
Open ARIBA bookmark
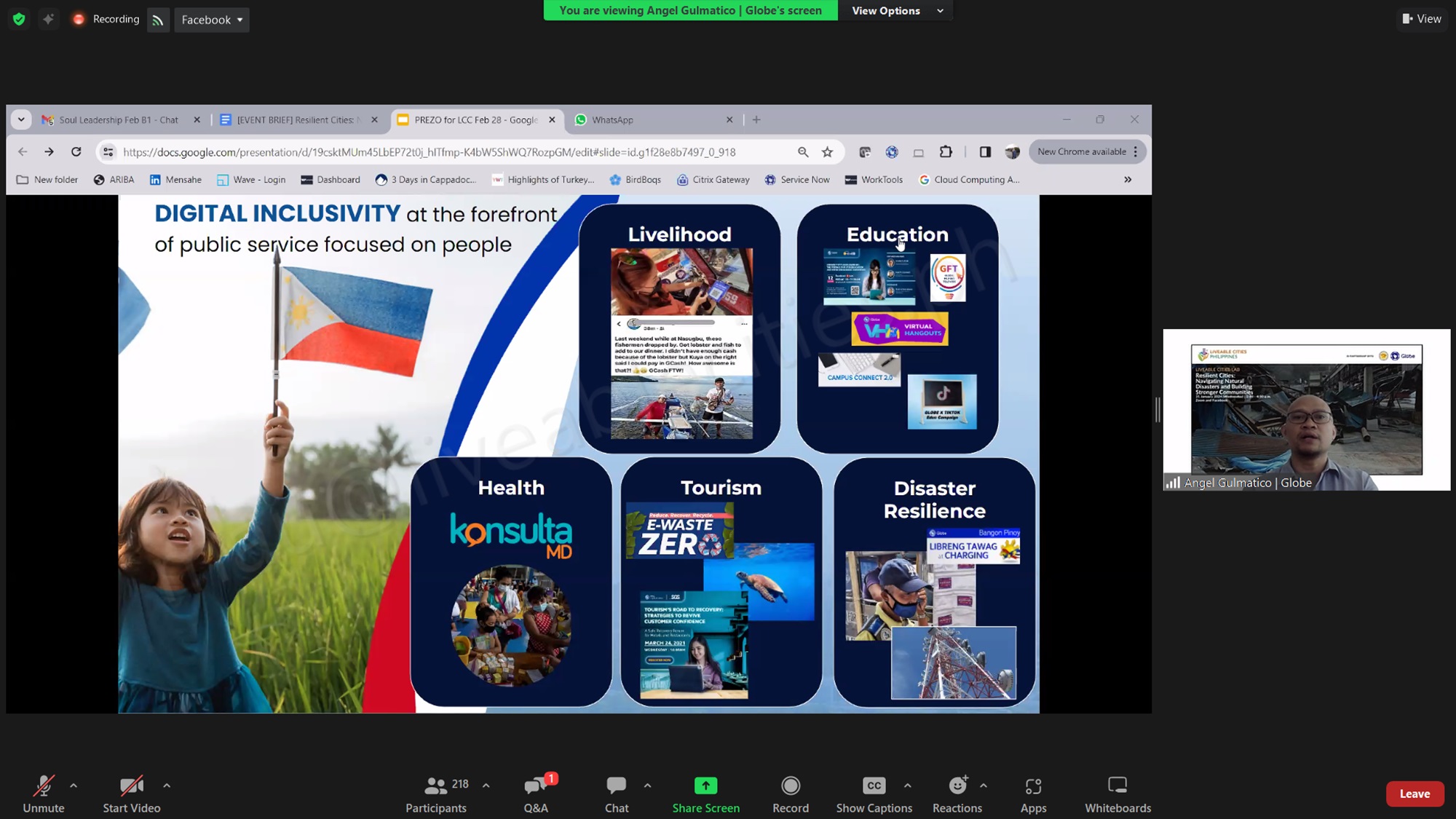[x=114, y=180]
